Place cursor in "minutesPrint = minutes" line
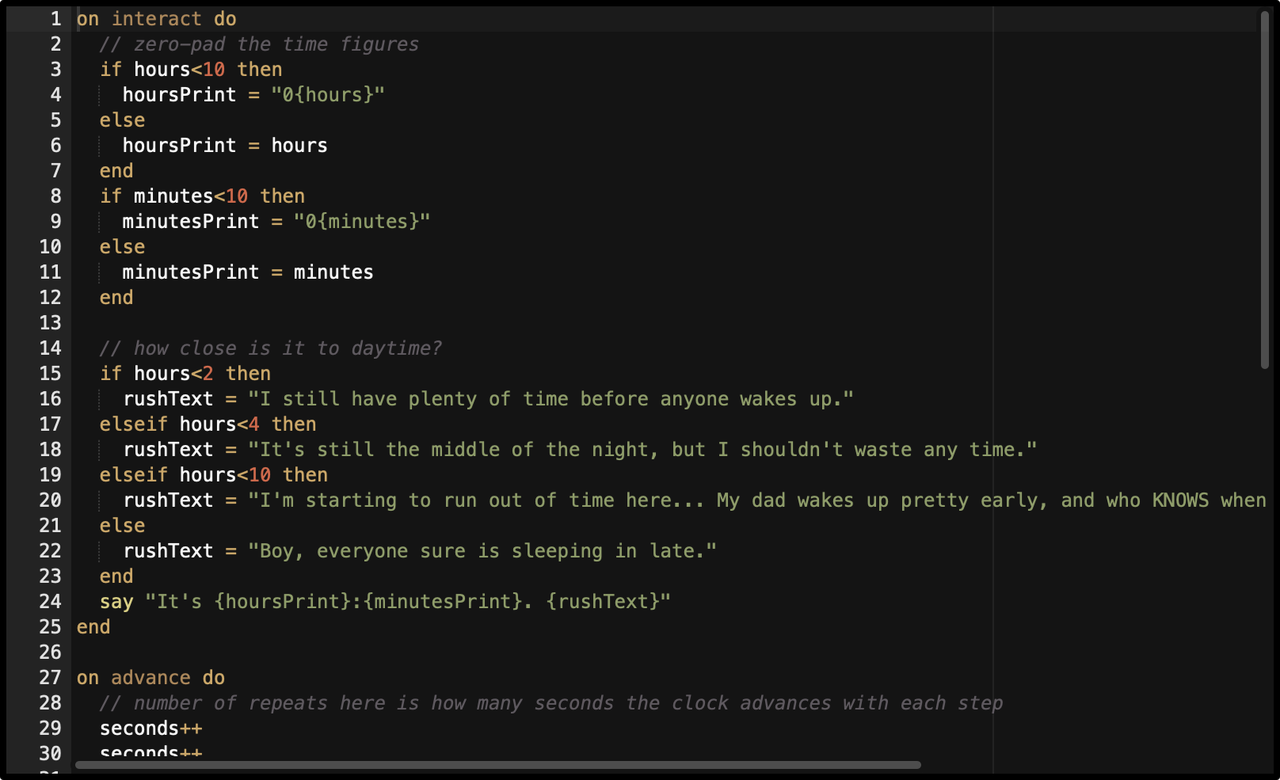This screenshot has width=1280, height=780. pos(247,272)
